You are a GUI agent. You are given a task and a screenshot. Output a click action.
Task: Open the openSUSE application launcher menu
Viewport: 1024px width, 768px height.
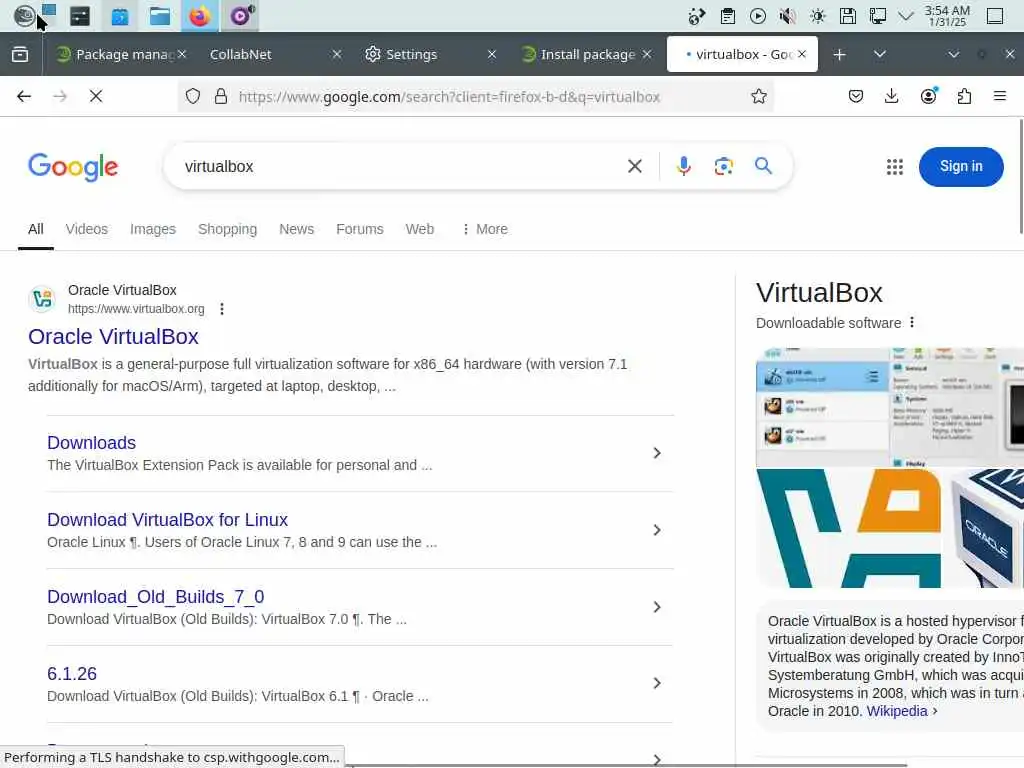(x=24, y=16)
